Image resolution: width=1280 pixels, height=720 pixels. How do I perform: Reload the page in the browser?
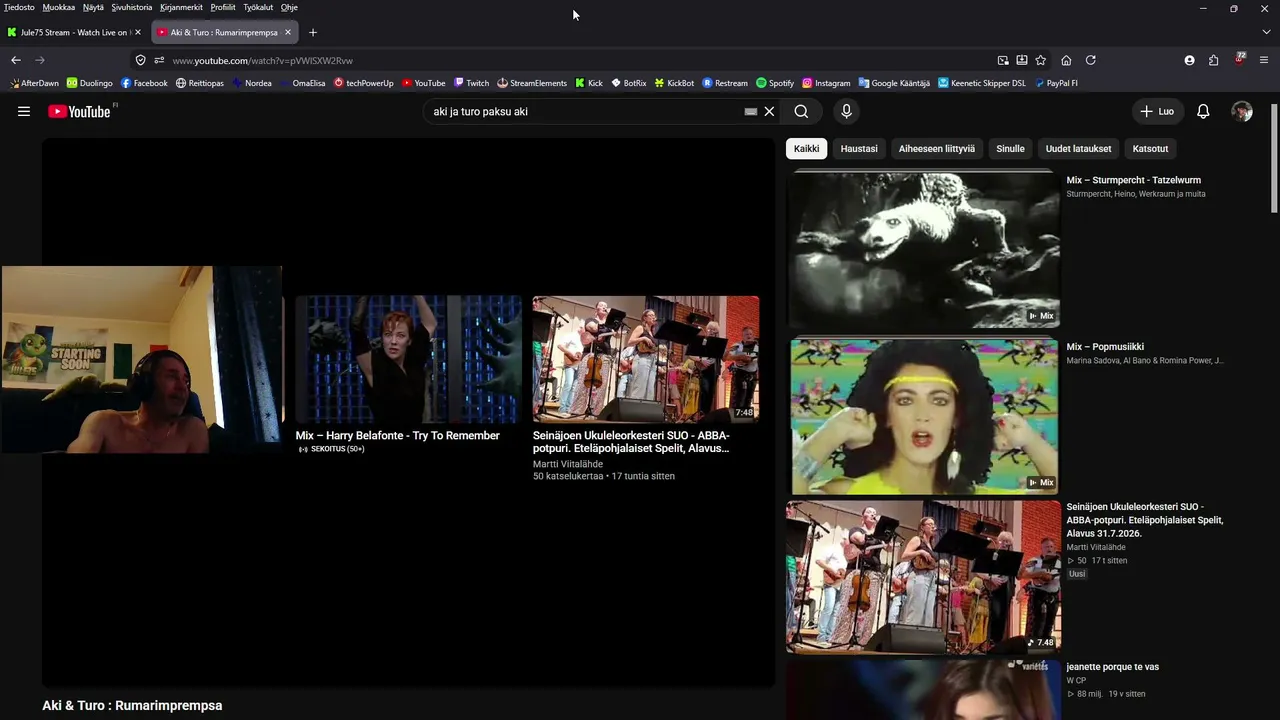1090,60
